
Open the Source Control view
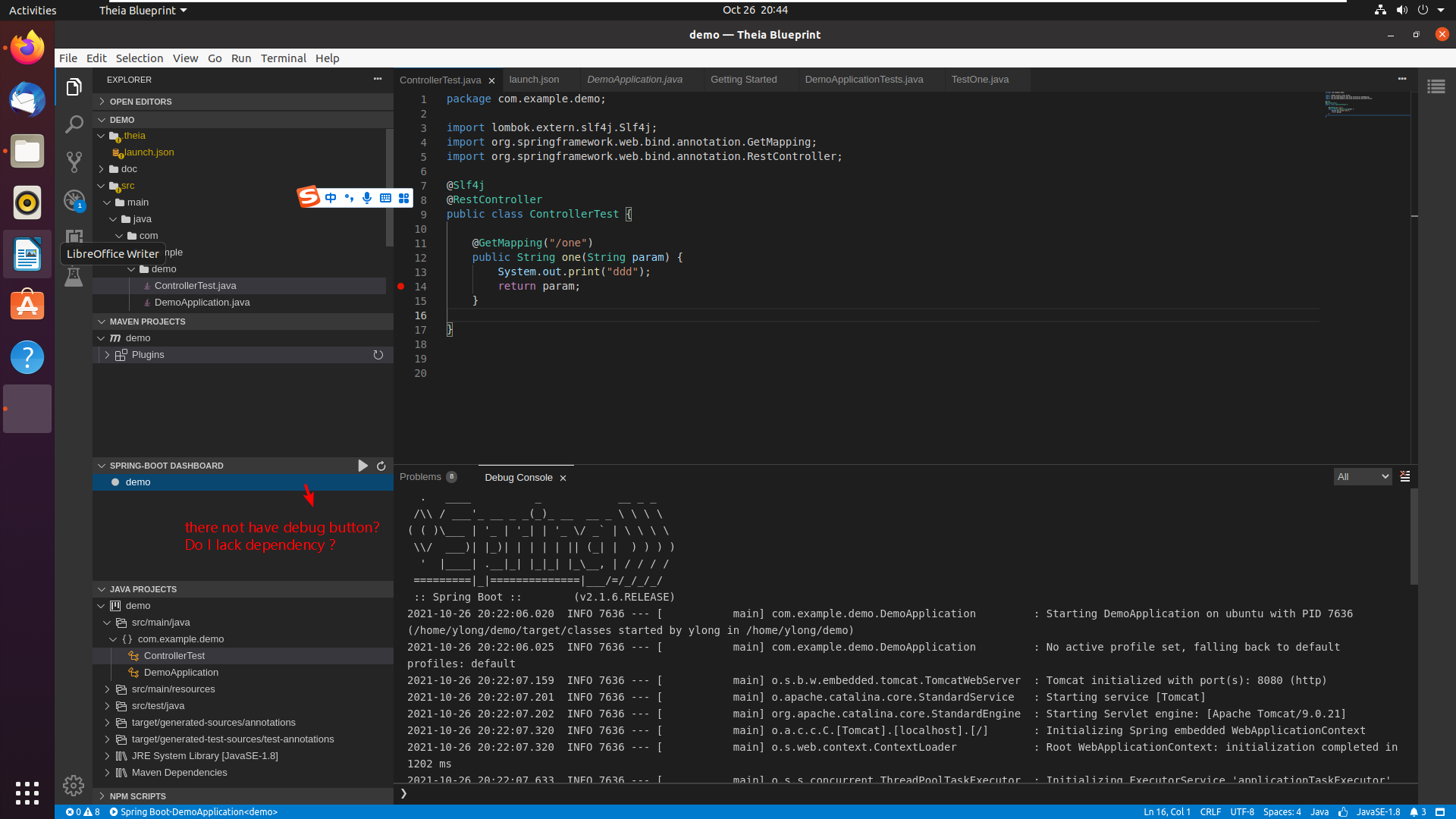(74, 162)
